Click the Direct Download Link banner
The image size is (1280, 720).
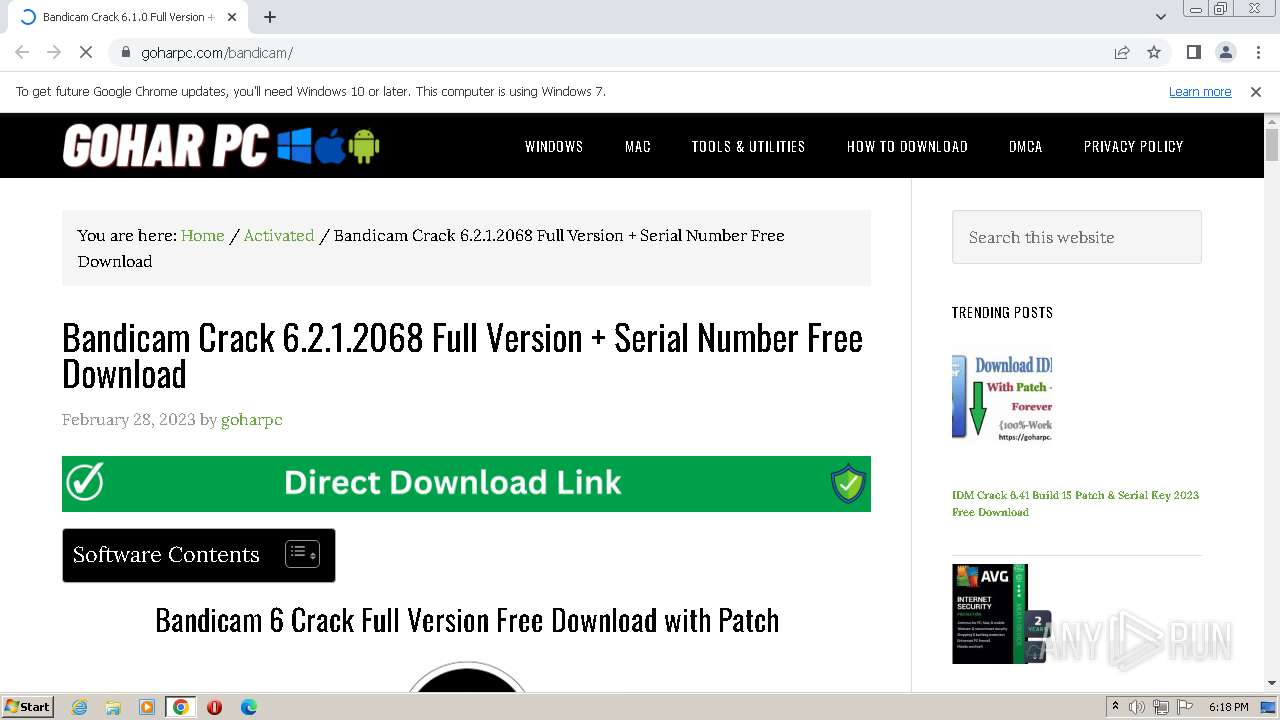pos(466,484)
